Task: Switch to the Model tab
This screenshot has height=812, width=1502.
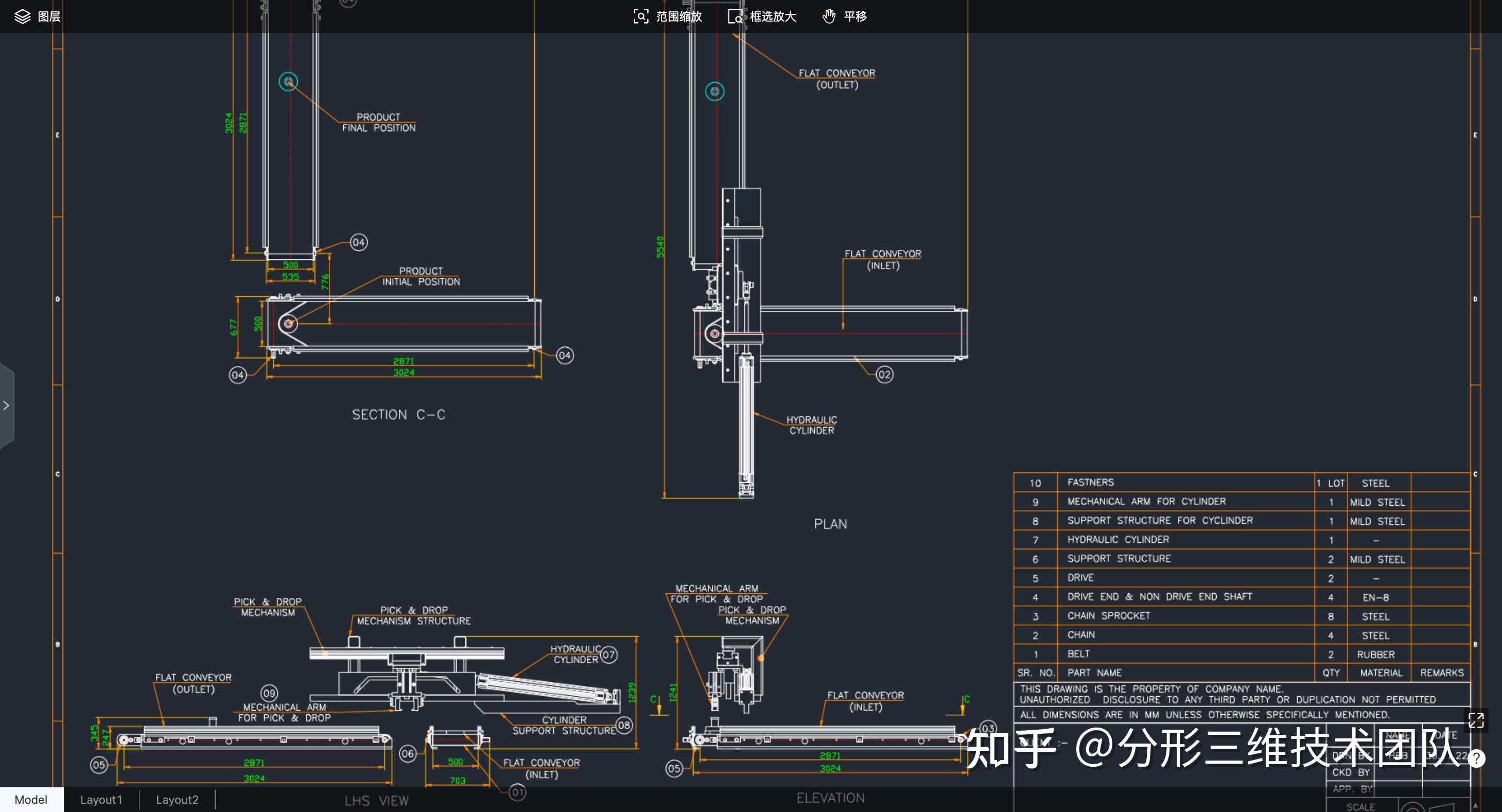Action: pyautogui.click(x=31, y=799)
